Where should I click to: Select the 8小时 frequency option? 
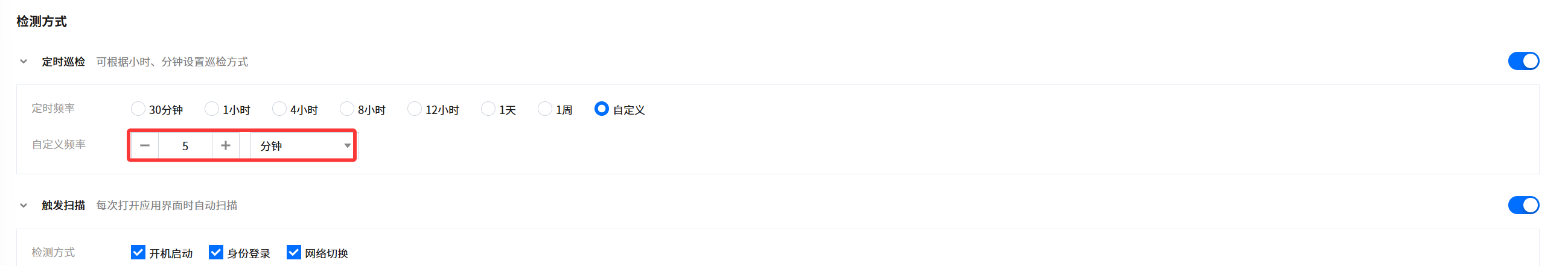(347, 109)
